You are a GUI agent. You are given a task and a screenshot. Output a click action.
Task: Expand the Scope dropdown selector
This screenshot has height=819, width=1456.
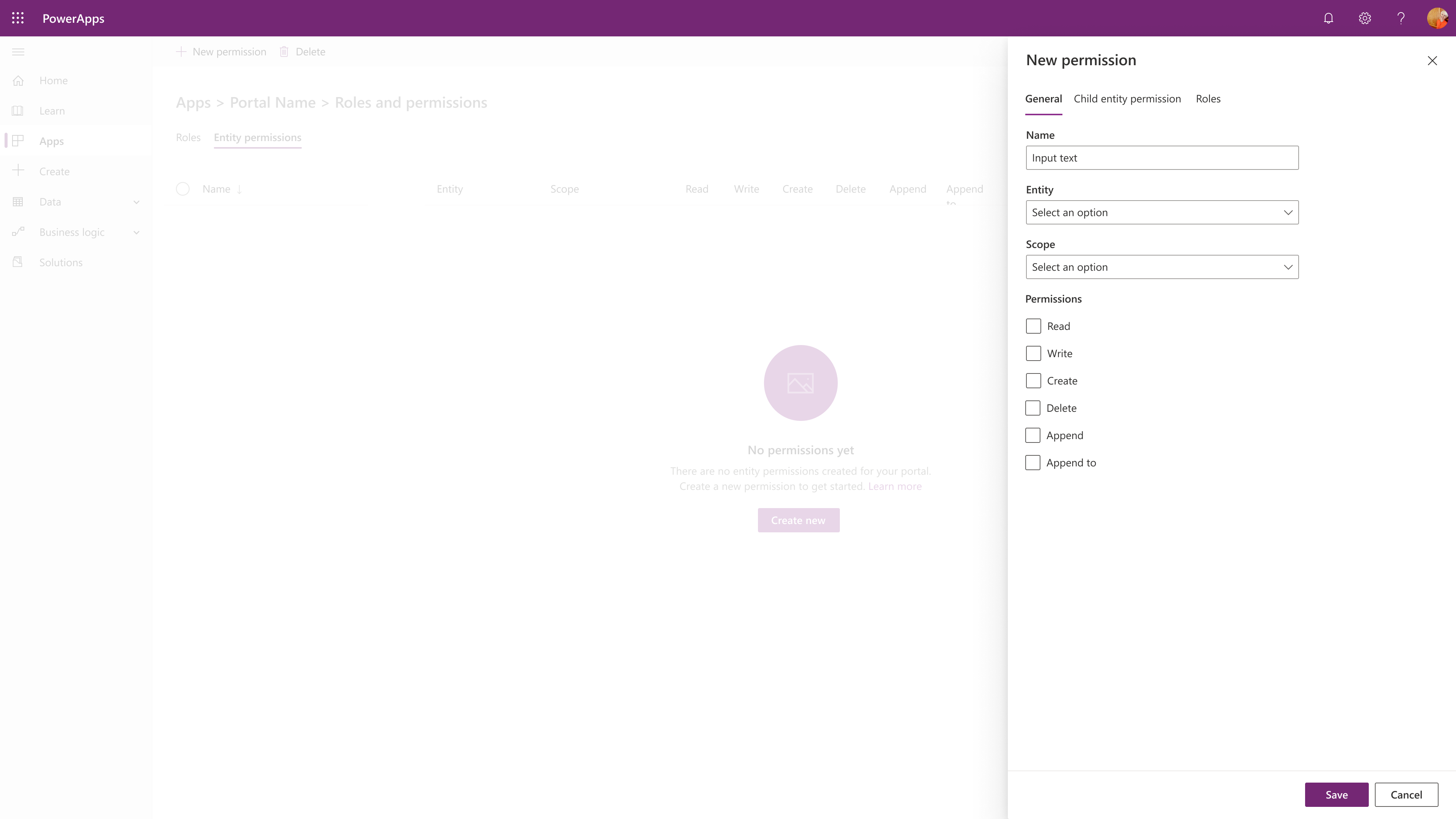pyautogui.click(x=1162, y=266)
